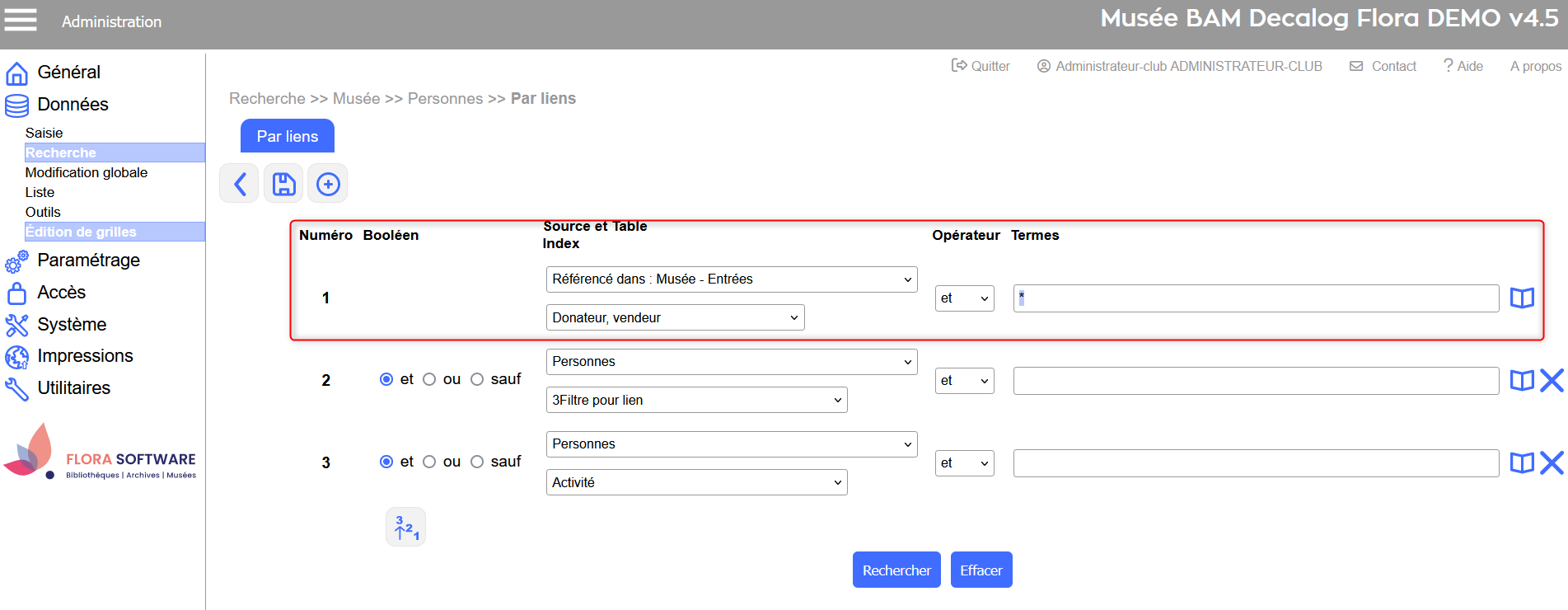Choose 'et' radio in row 3

tap(386, 462)
